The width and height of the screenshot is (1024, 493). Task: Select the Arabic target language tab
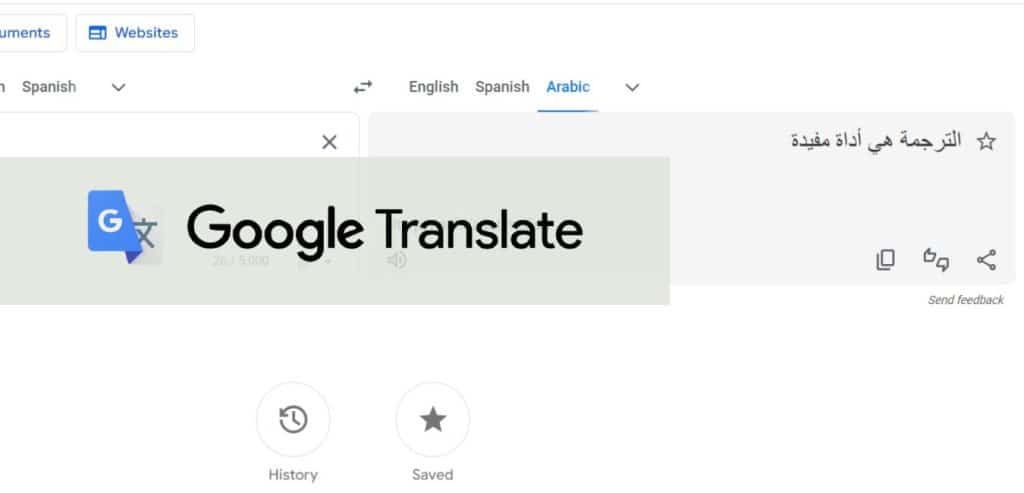pos(568,87)
